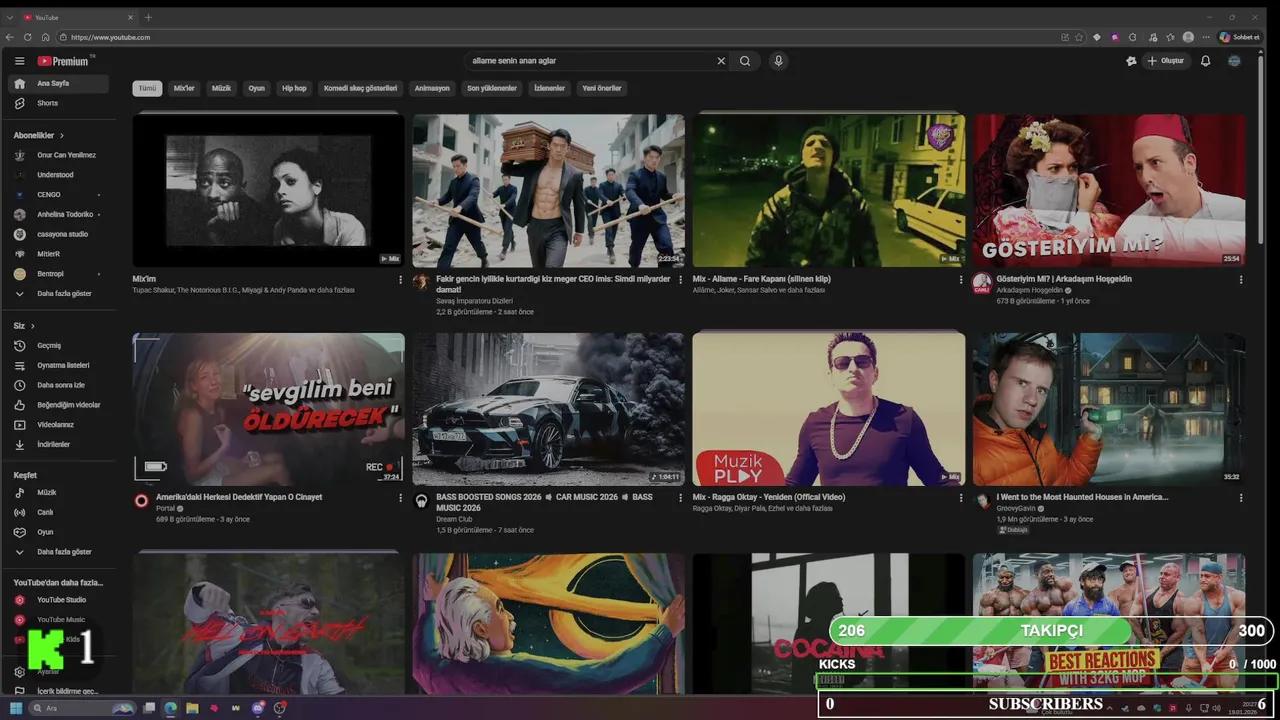This screenshot has height=720, width=1280.
Task: Open a new browser tab with plus
Action: (148, 17)
